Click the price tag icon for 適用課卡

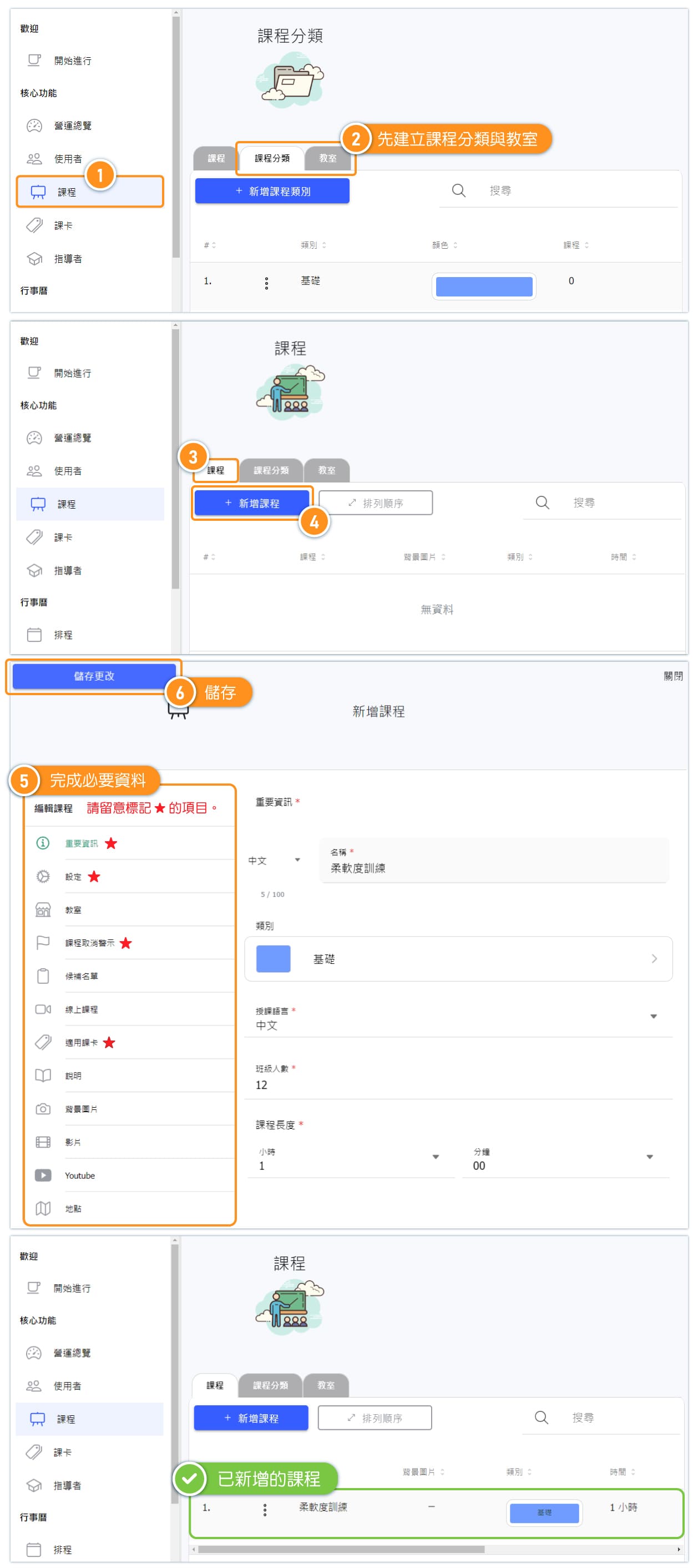click(x=43, y=1042)
